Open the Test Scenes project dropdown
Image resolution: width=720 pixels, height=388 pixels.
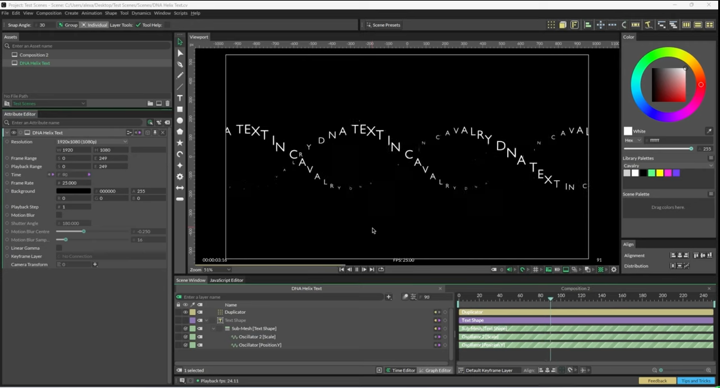coord(49,103)
